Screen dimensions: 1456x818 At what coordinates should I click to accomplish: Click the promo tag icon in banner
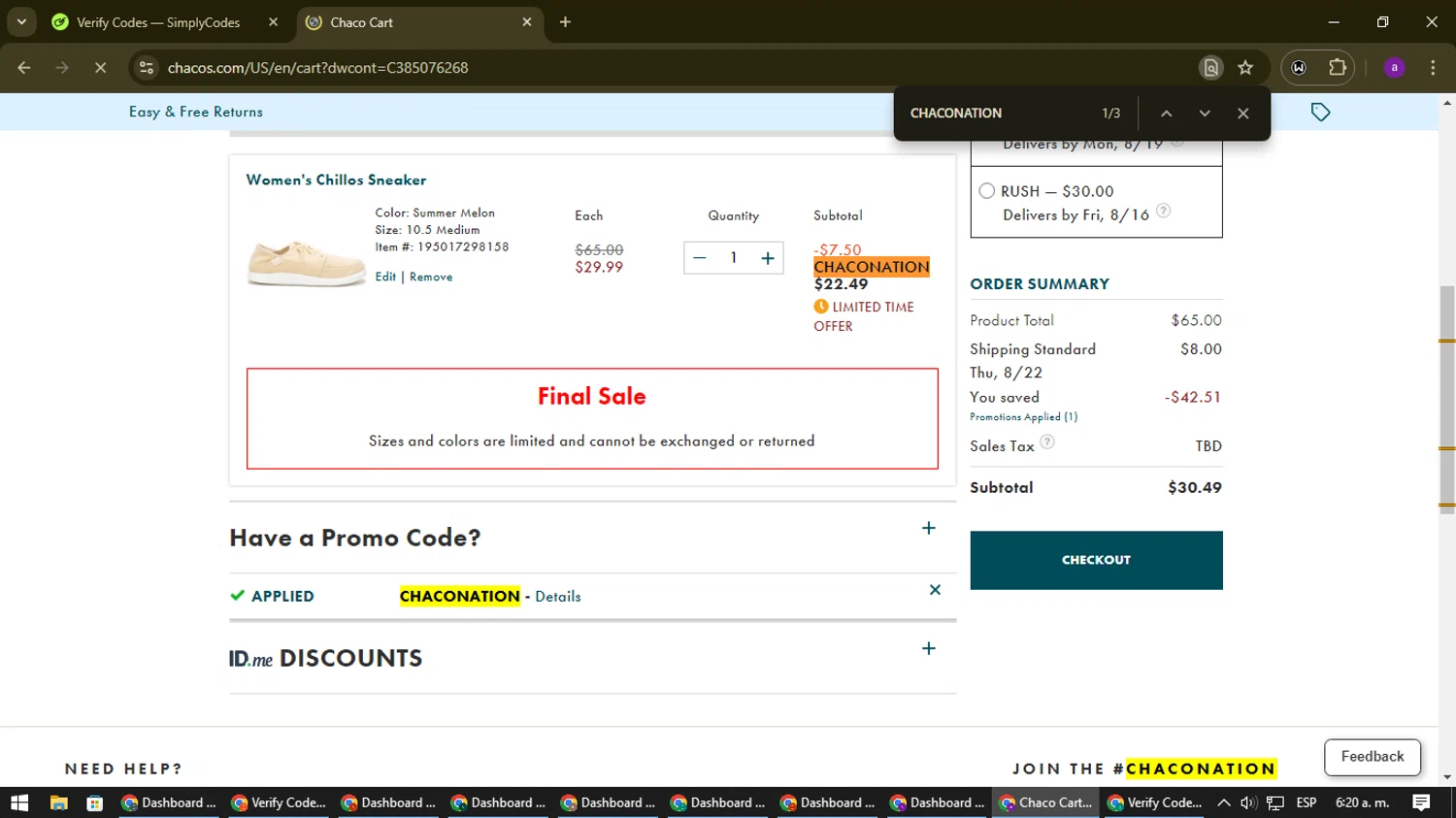1320,113
